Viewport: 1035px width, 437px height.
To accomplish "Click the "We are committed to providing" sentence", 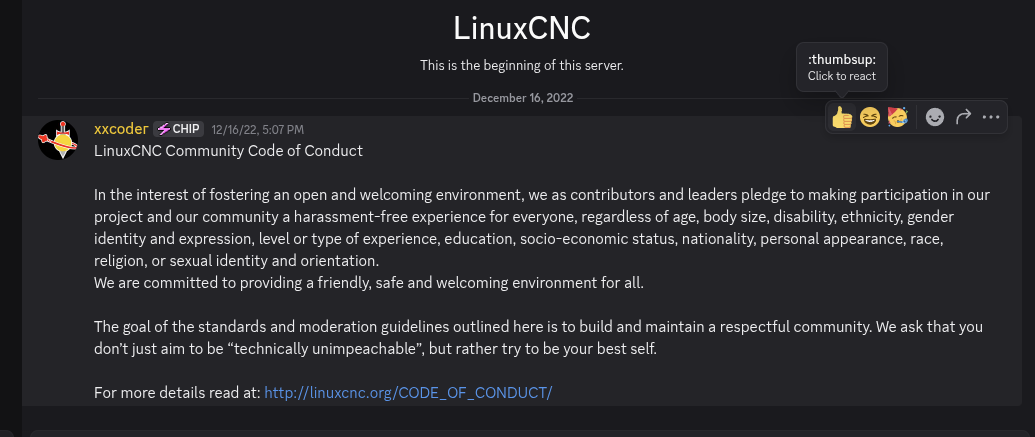I will coord(369,283).
